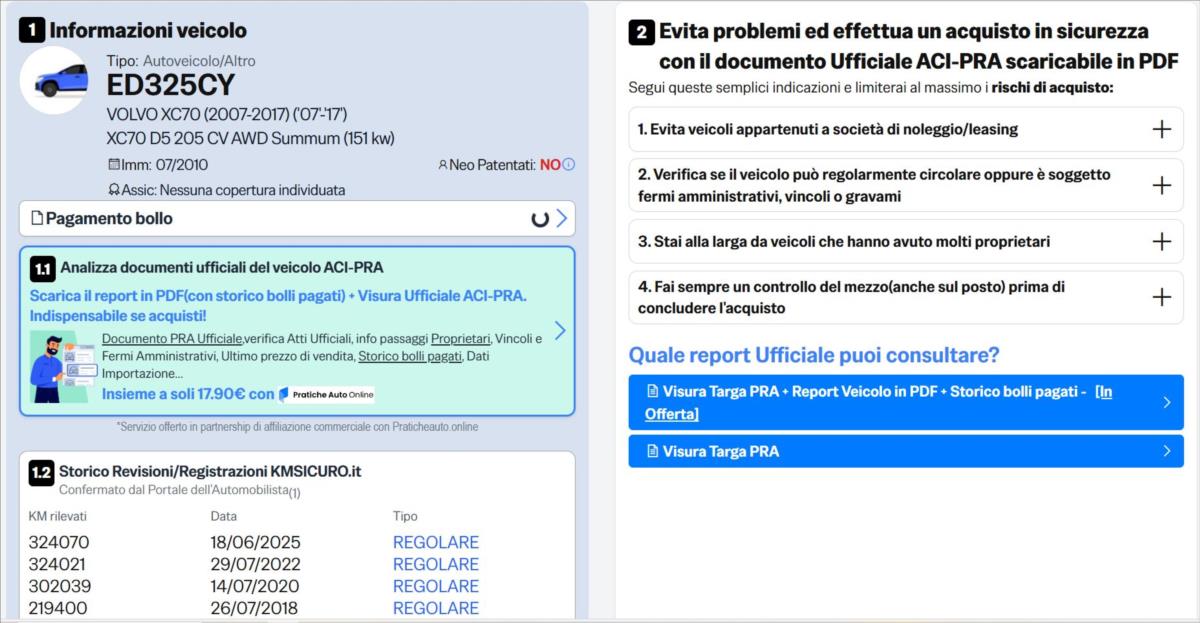This screenshot has height=623, width=1200.
Task: Expand tip 3 about molti proprietari
Action: click(1161, 241)
